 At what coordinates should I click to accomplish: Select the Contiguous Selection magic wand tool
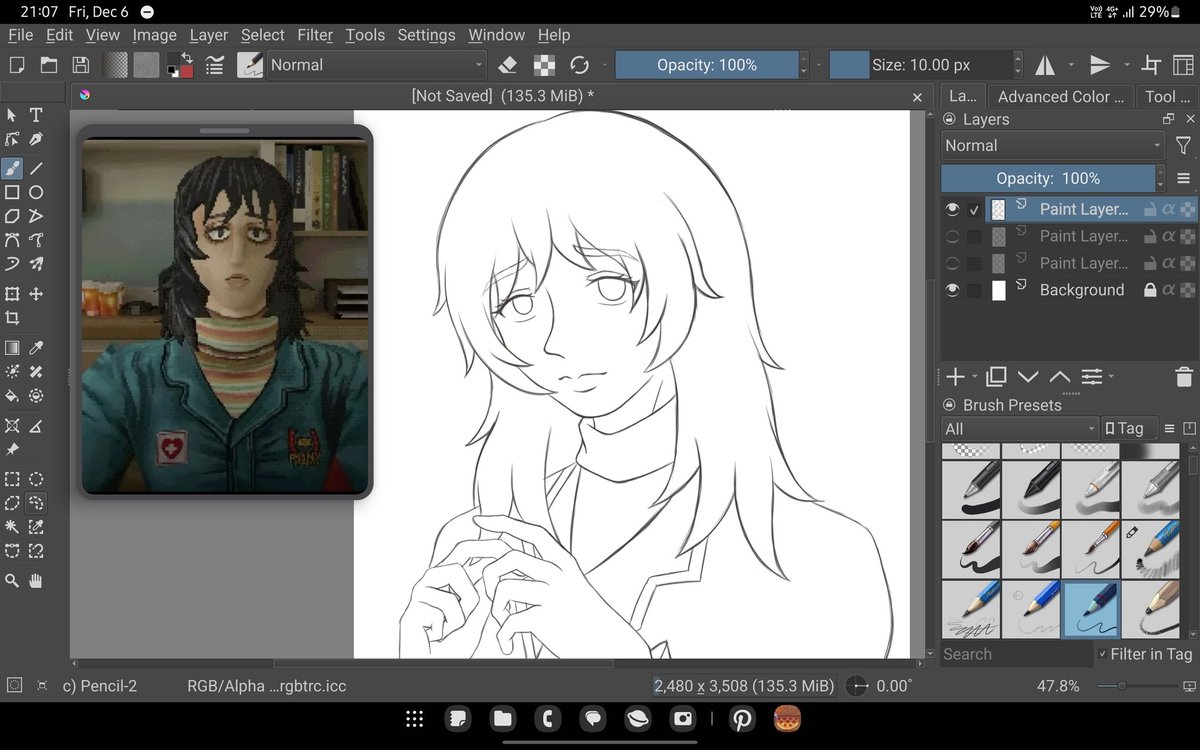point(12,527)
